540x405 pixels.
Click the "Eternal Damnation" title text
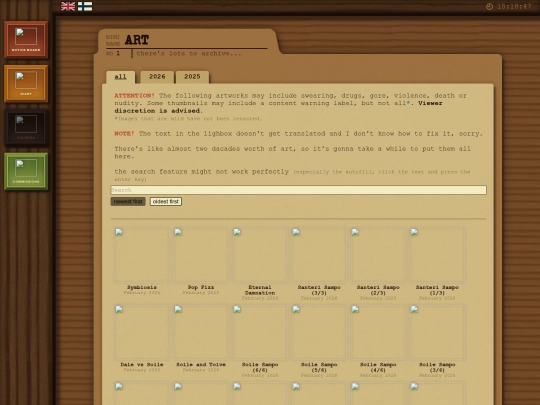[260, 290]
